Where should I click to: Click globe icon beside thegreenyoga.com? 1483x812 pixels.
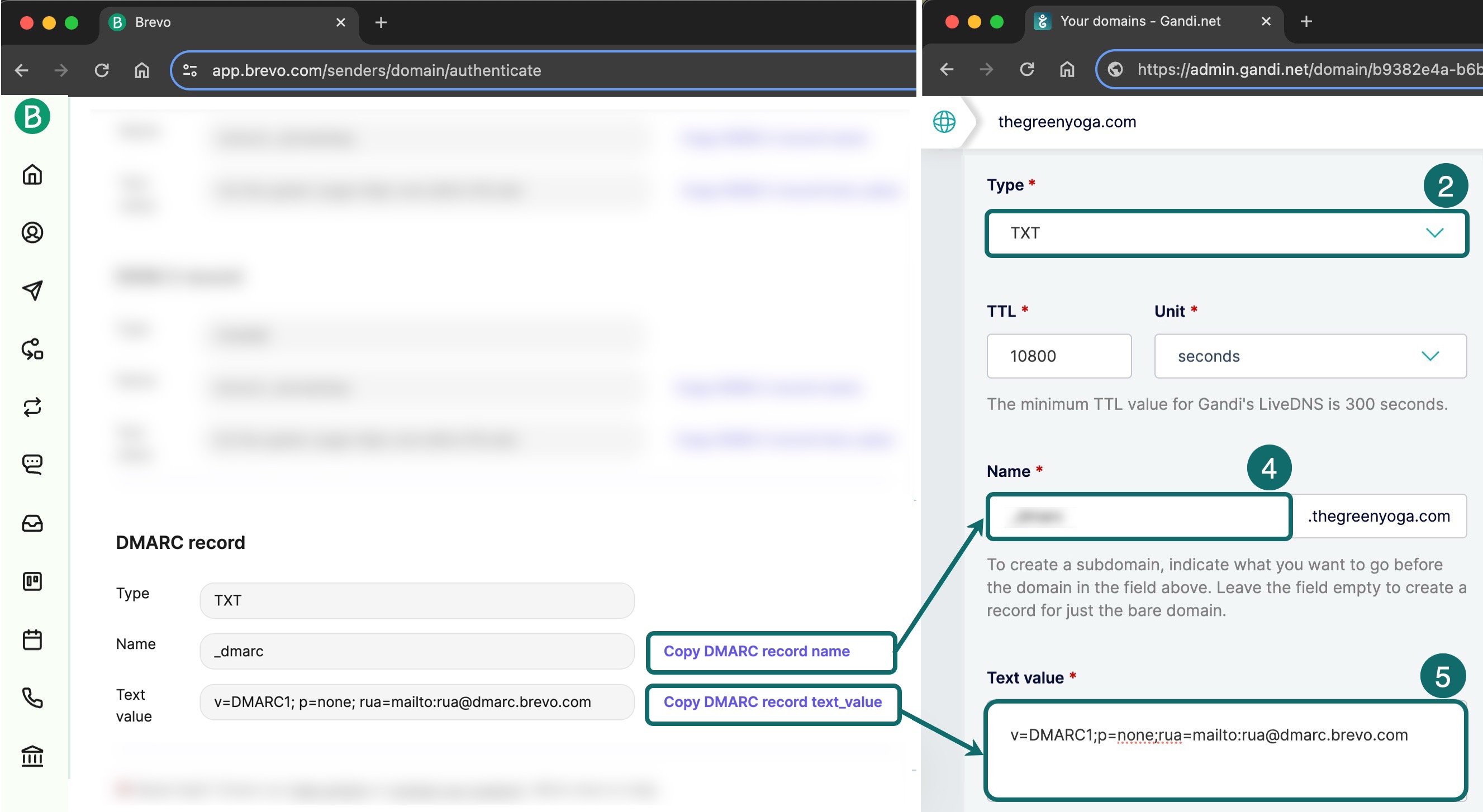coord(944,122)
